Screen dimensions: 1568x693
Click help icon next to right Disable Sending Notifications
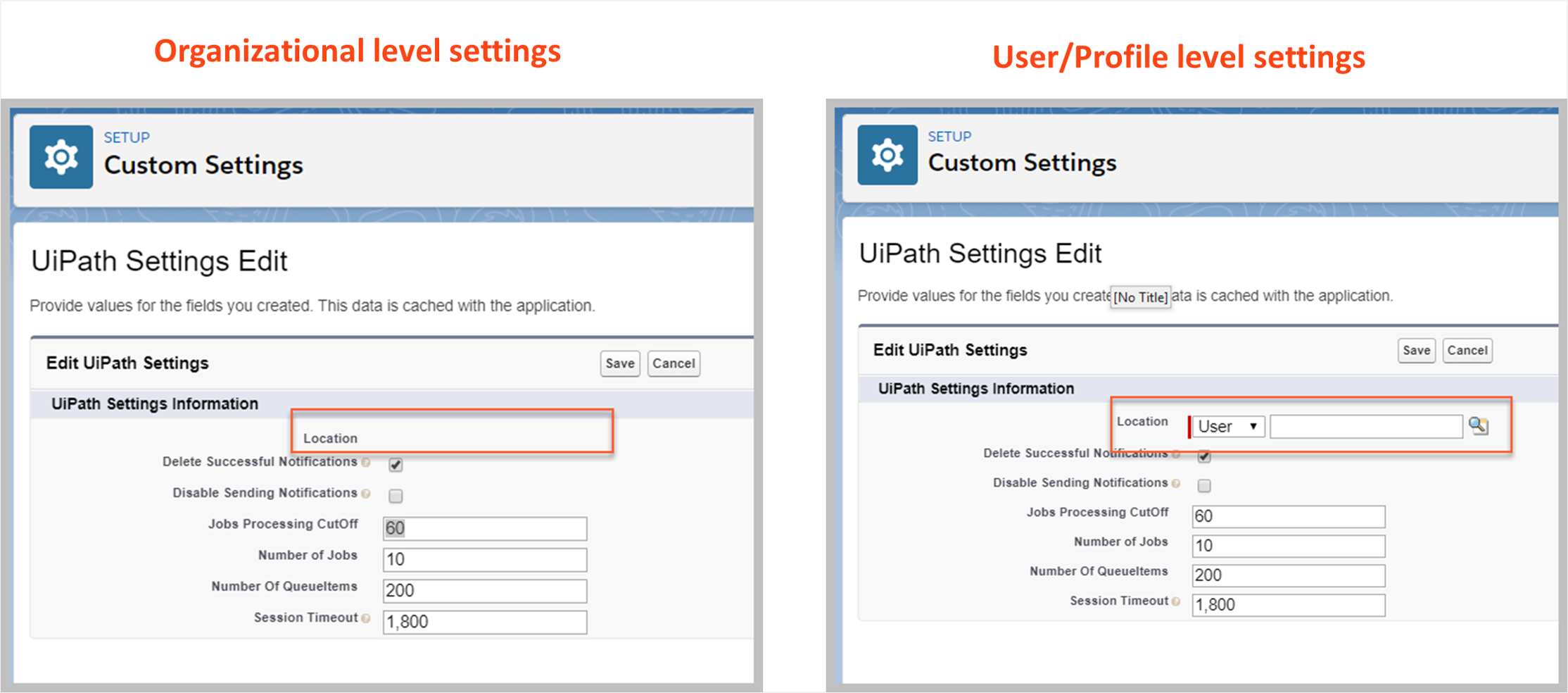pyautogui.click(x=1175, y=483)
